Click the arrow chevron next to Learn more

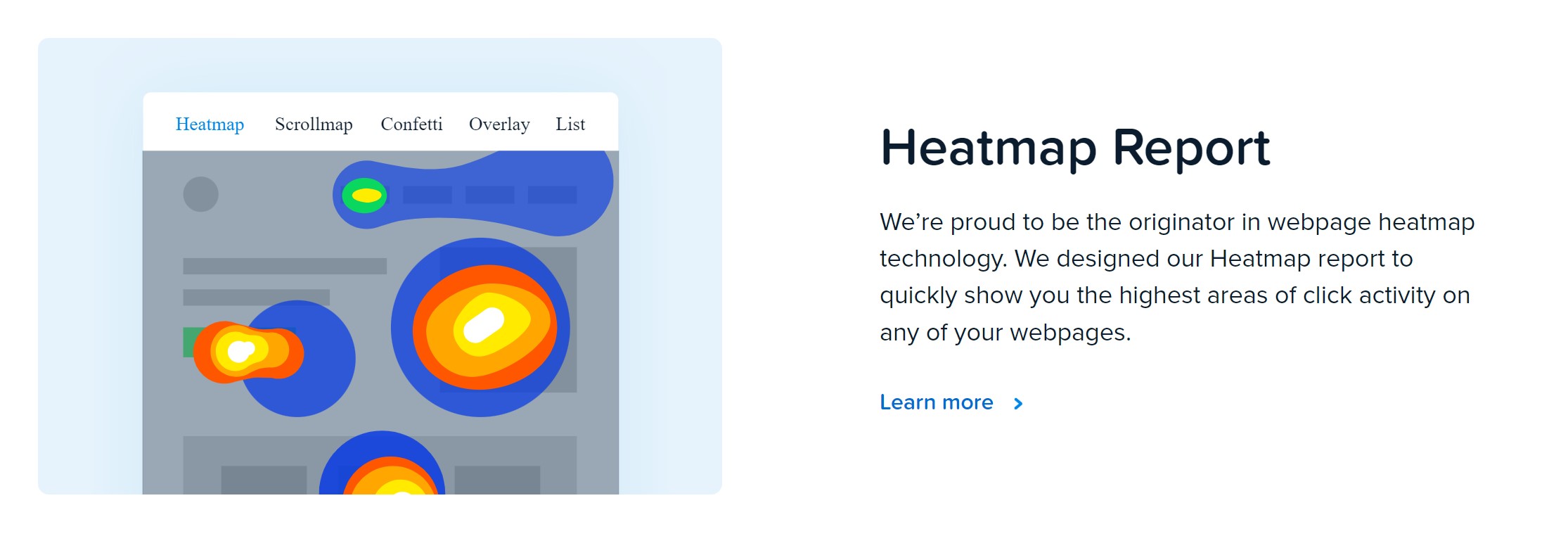(x=1017, y=403)
